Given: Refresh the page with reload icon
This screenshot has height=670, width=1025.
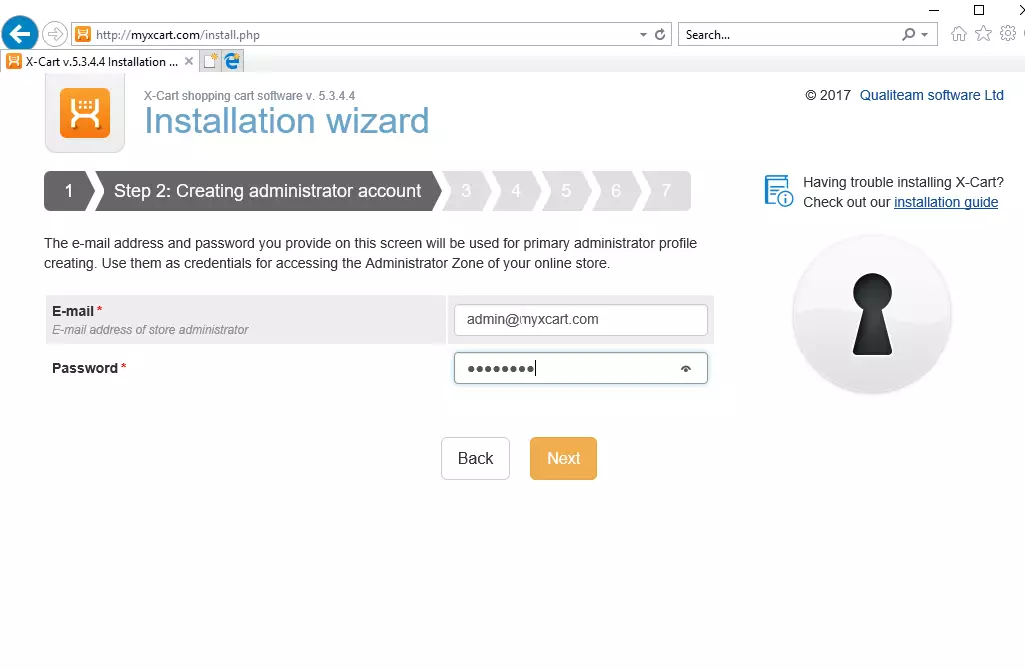Looking at the screenshot, I should [x=660, y=35].
